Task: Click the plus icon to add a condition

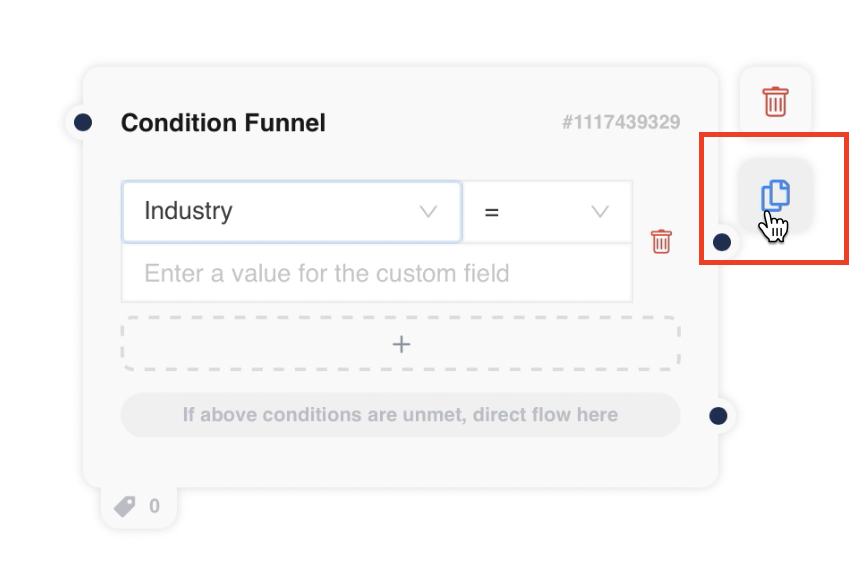Action: point(401,344)
